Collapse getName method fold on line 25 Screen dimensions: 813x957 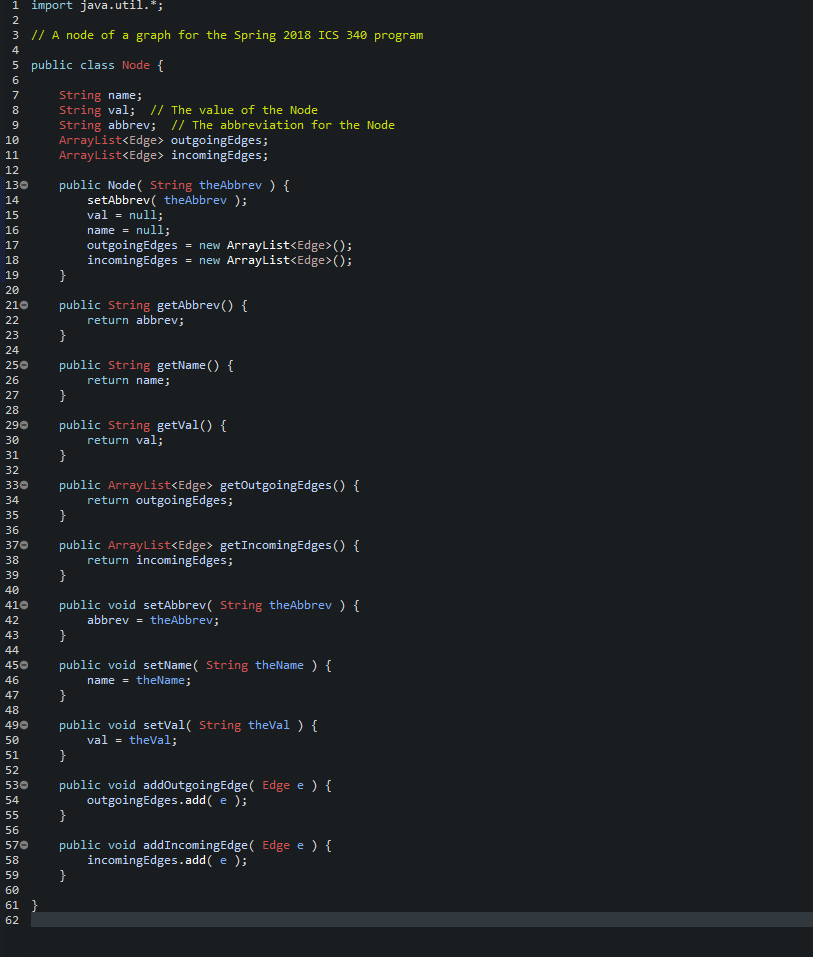[24, 365]
